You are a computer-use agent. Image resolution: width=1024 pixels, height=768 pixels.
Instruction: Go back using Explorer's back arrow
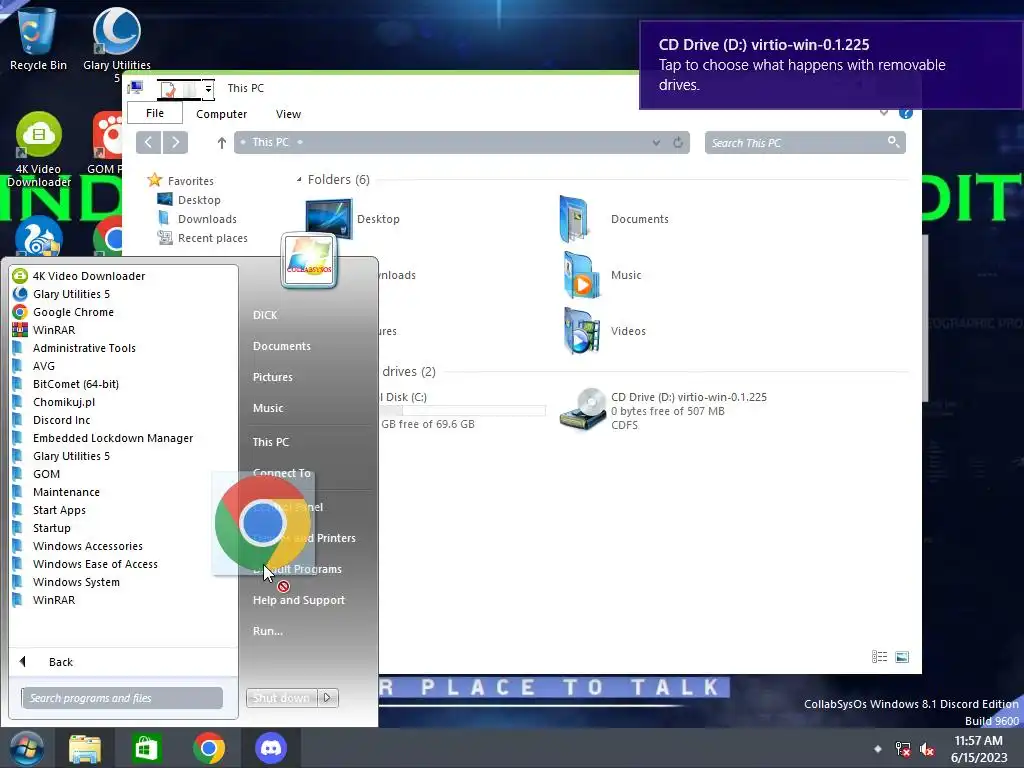tap(149, 142)
